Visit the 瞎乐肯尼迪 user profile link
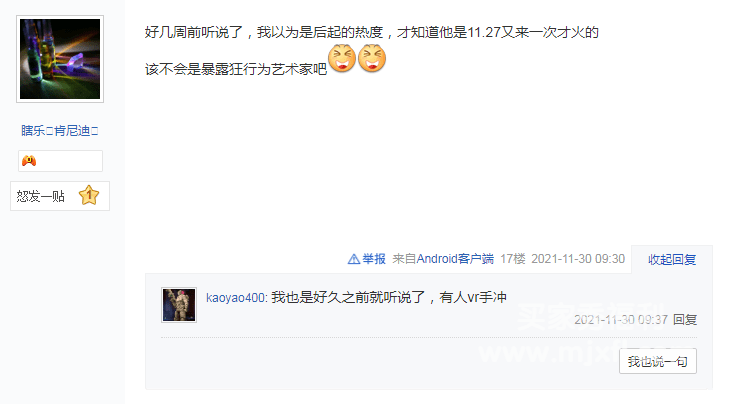 pos(60,131)
